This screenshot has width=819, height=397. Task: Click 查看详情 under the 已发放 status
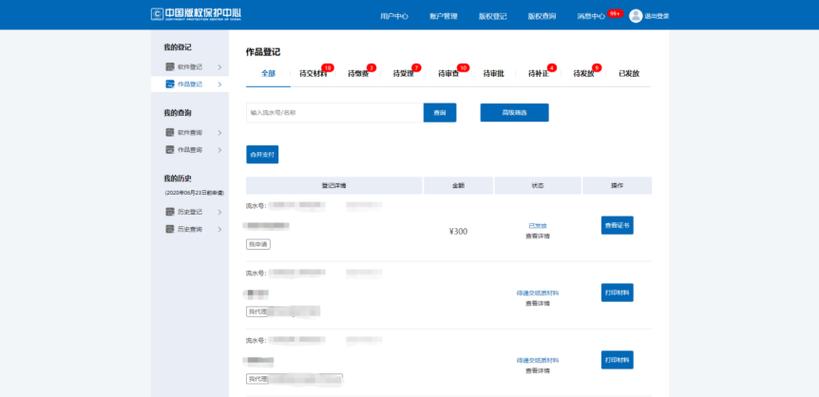(x=537, y=236)
